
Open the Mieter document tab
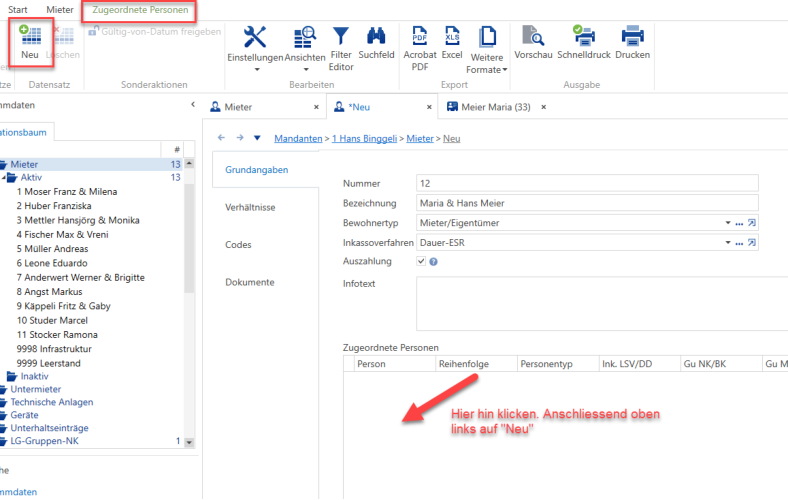pyautogui.click(x=238, y=107)
